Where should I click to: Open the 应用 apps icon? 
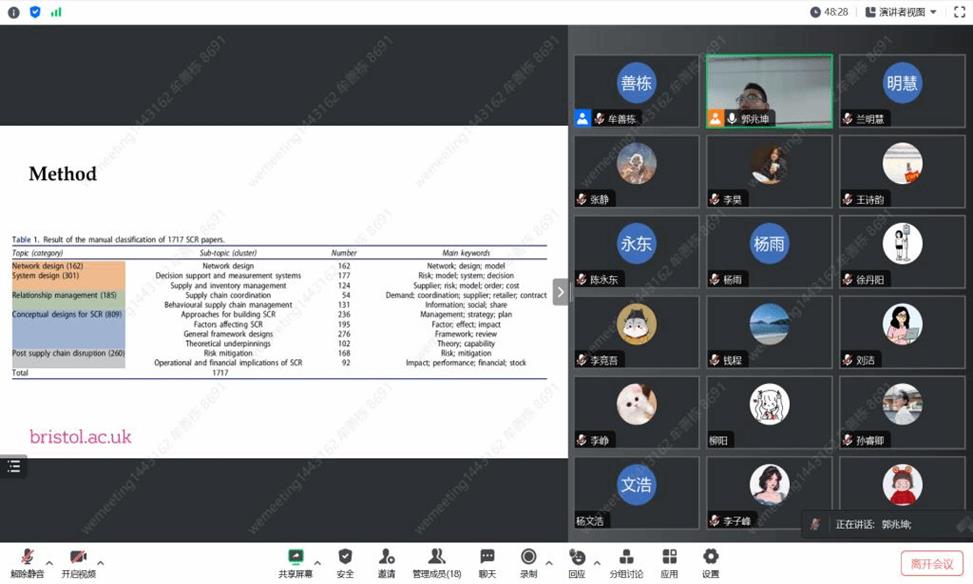(x=669, y=558)
